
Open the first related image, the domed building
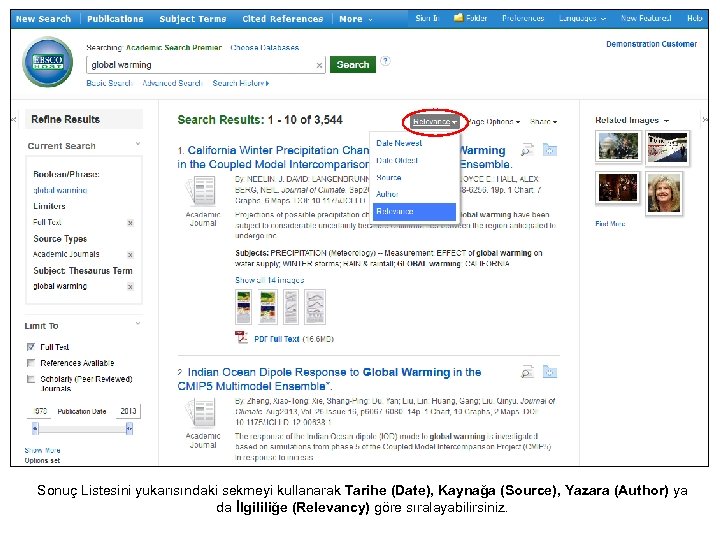(618, 146)
